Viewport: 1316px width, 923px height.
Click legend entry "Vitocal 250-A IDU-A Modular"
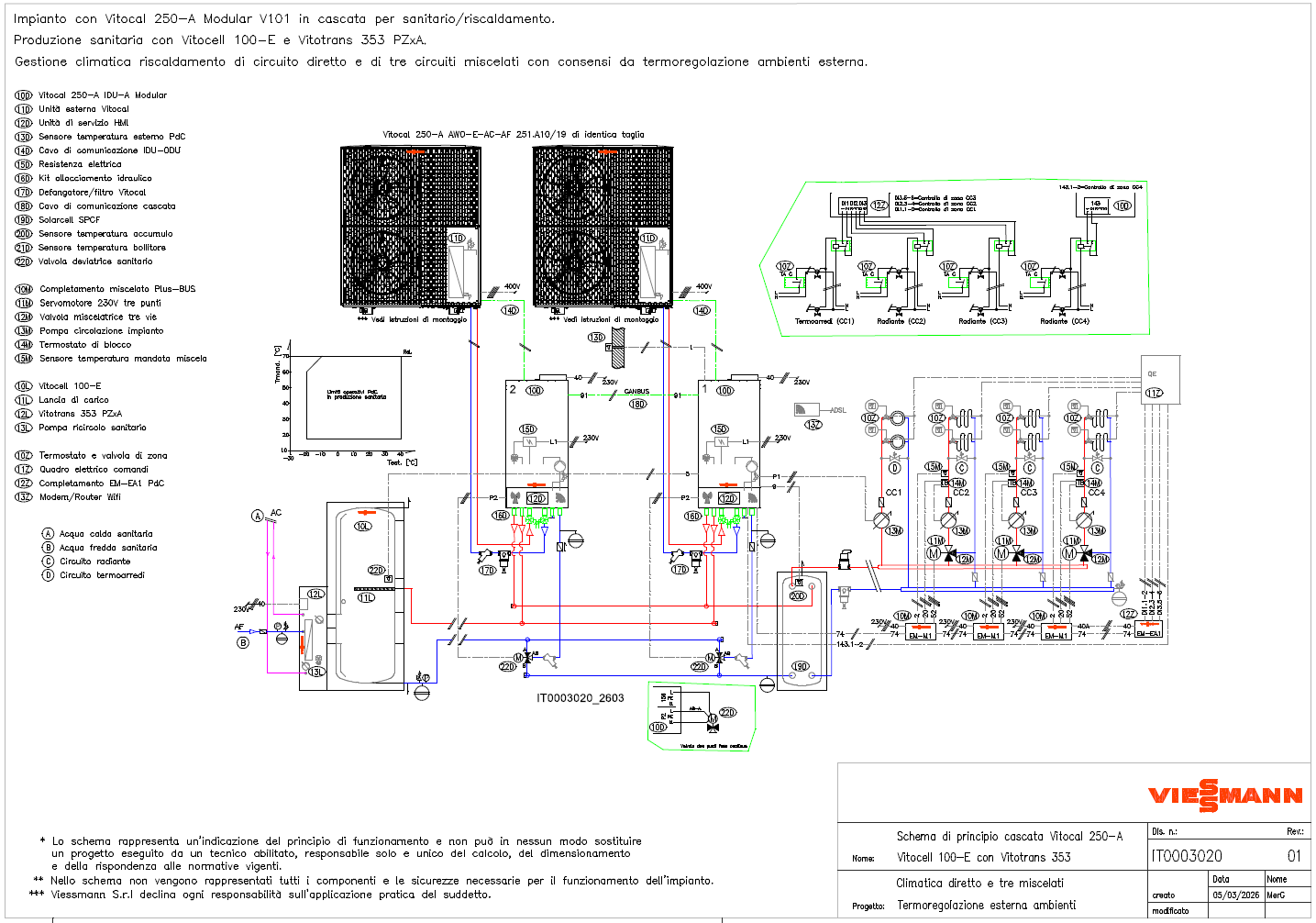103,95
